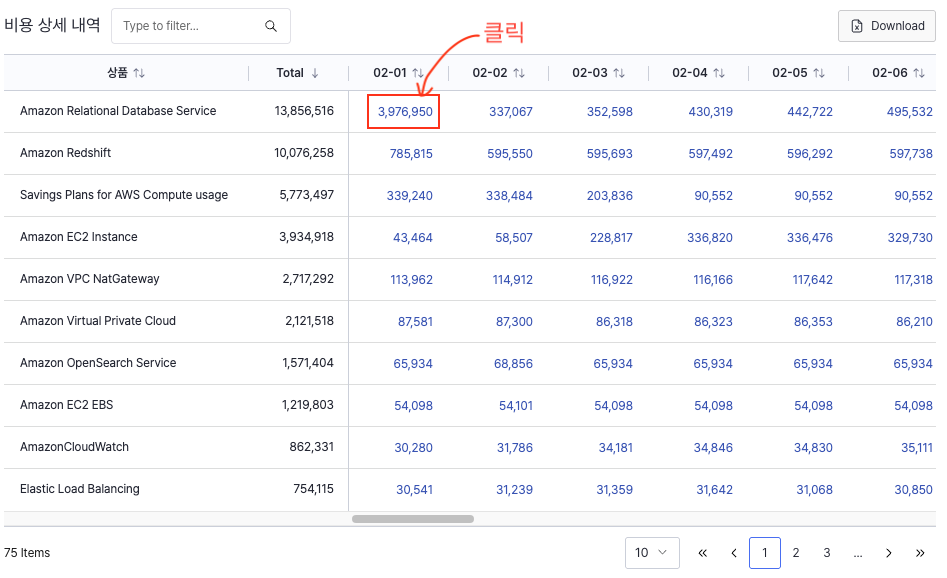Viewport: 947px width, 578px height.
Task: Click Amazon OpenSearch Service row name
Action: (x=98, y=362)
